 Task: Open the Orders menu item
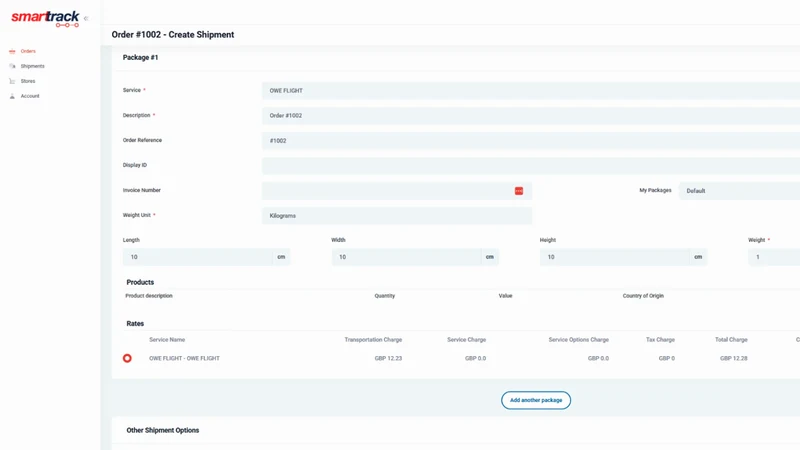tap(28, 51)
